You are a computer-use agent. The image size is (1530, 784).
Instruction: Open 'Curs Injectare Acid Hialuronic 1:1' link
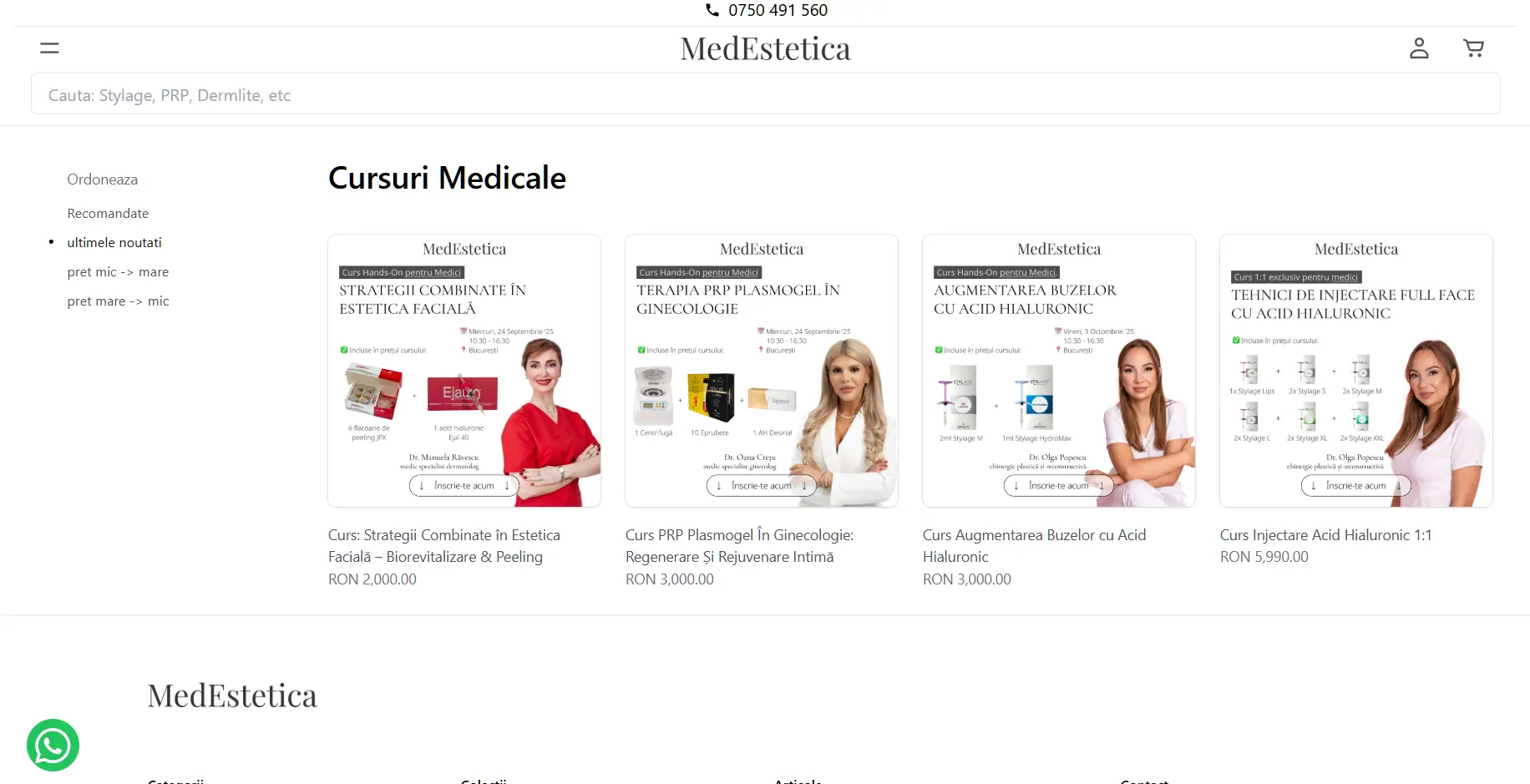1325,535
